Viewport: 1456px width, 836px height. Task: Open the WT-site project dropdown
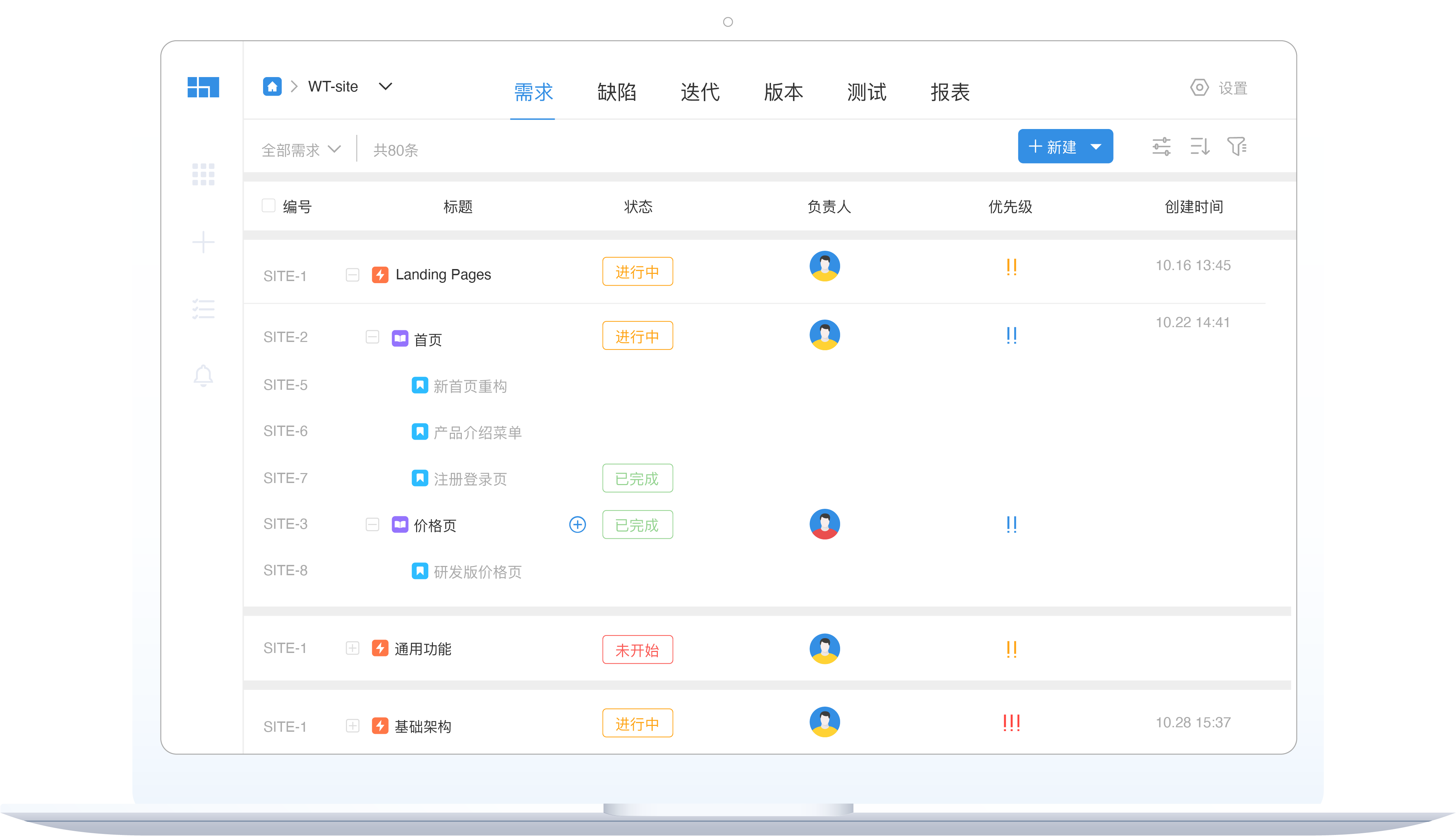pyautogui.click(x=385, y=87)
